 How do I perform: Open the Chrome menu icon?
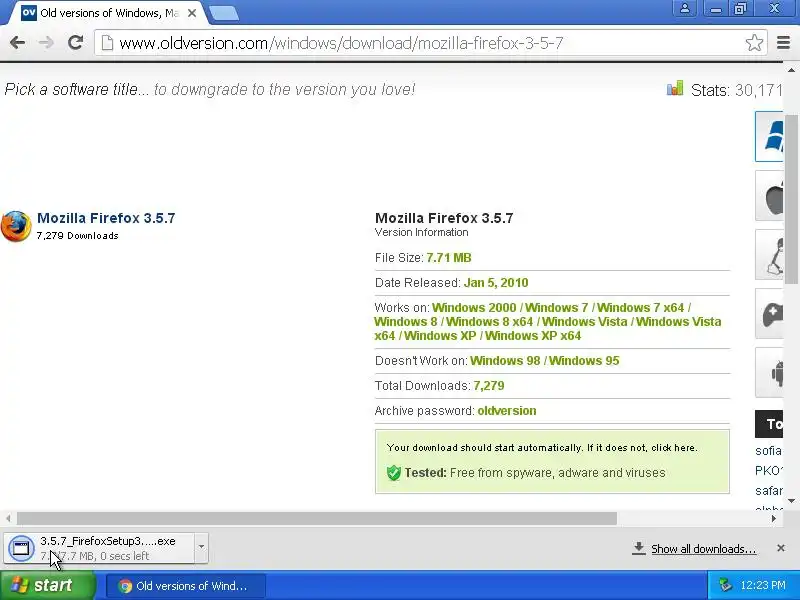(783, 43)
